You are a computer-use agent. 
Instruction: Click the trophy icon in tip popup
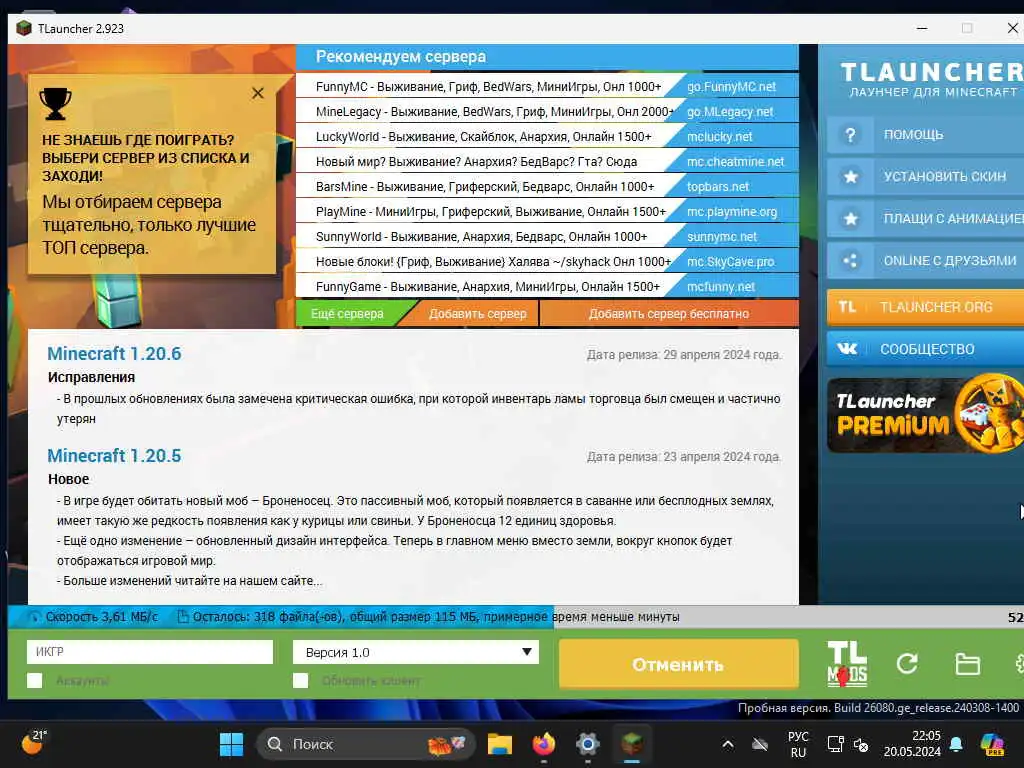56,104
